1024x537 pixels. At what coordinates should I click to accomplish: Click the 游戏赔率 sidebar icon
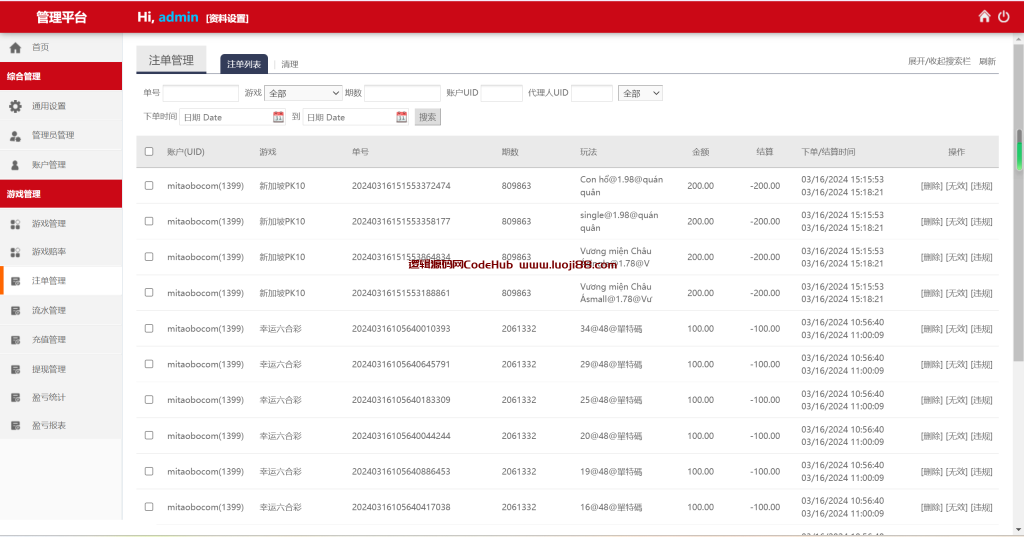(x=16, y=252)
